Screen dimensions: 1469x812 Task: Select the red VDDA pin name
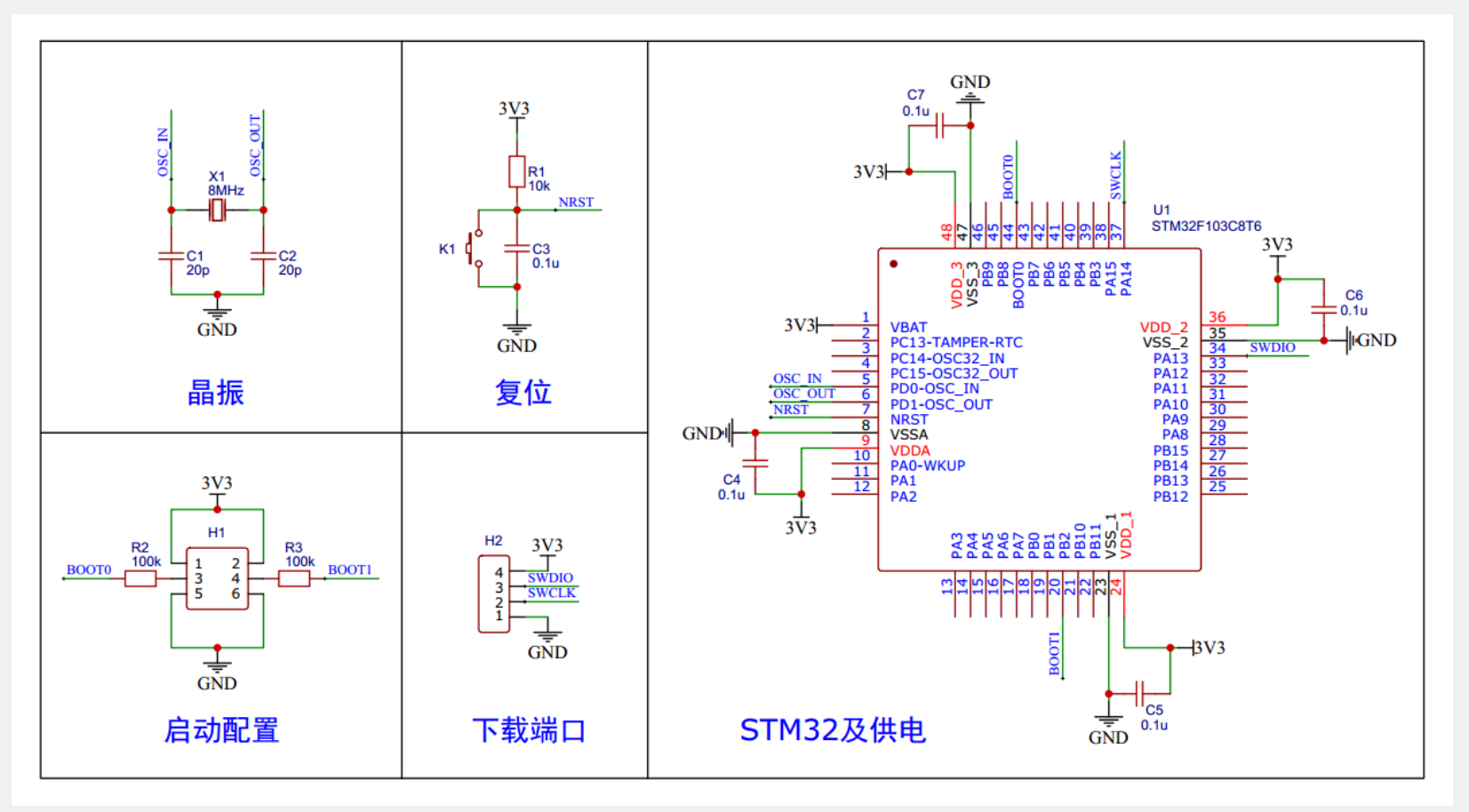[910, 451]
